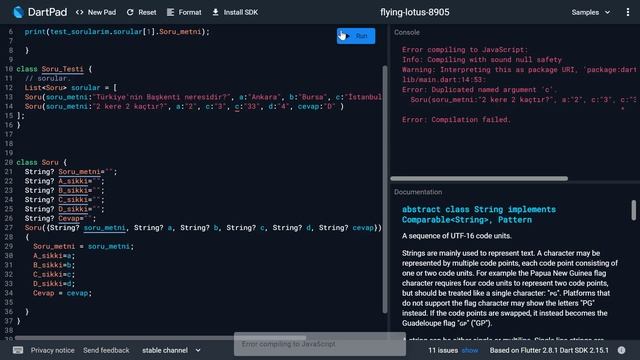The height and width of the screenshot is (360, 640).
Task: Click the 11 issues label
Action: (443, 350)
